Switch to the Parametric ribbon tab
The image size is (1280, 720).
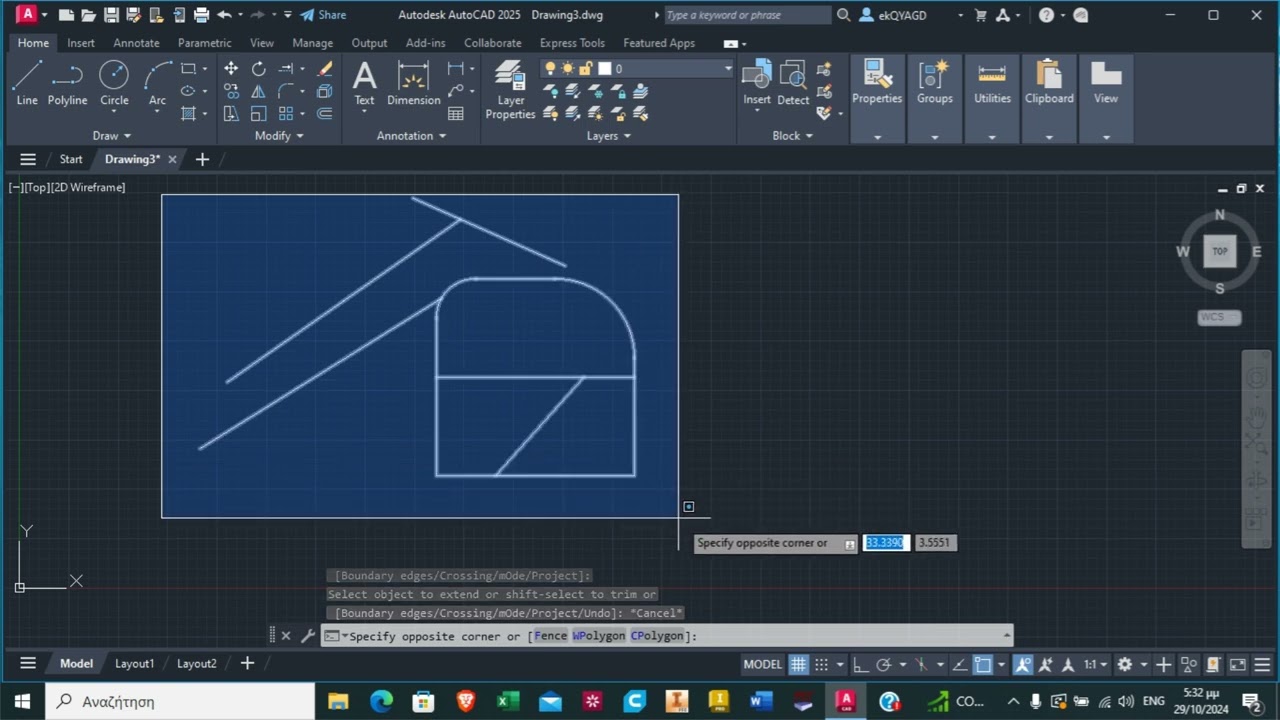pyautogui.click(x=204, y=43)
